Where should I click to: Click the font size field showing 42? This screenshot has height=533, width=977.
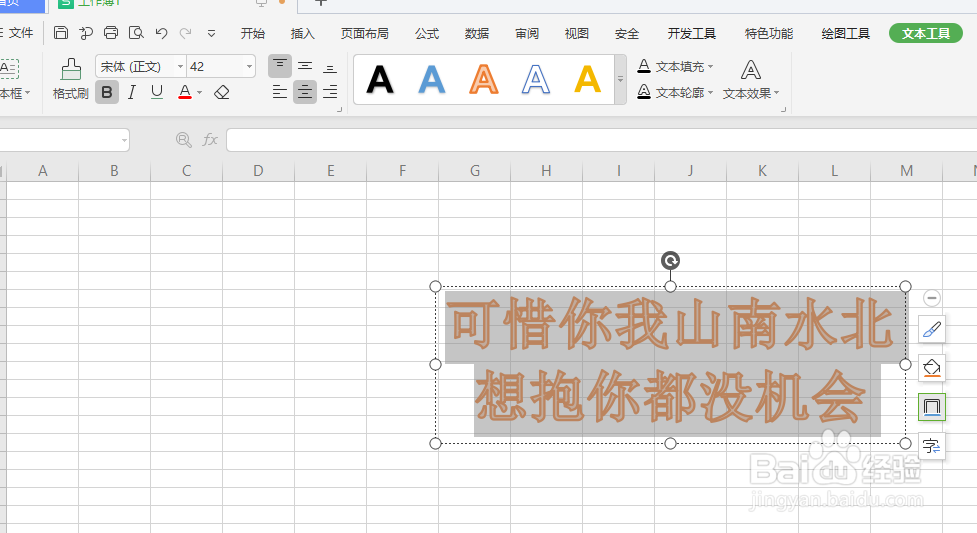pyautogui.click(x=215, y=67)
